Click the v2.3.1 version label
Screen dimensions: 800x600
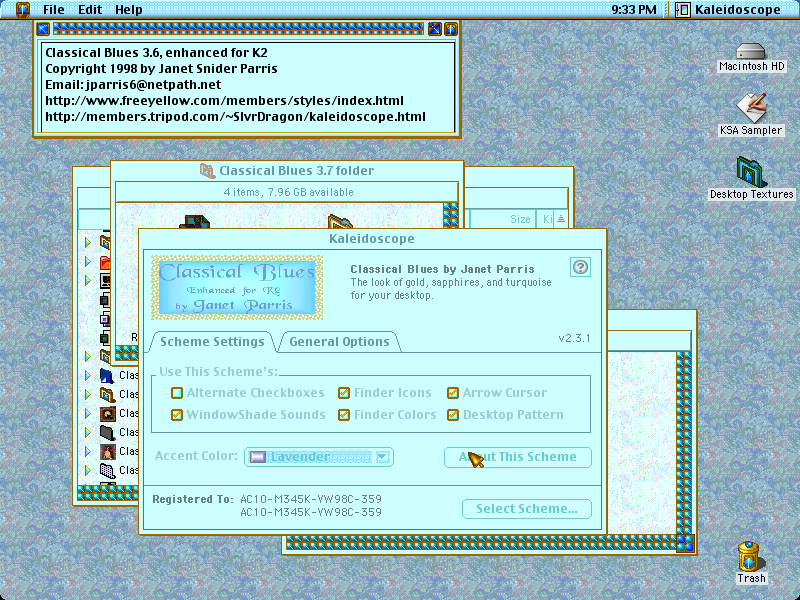click(574, 338)
